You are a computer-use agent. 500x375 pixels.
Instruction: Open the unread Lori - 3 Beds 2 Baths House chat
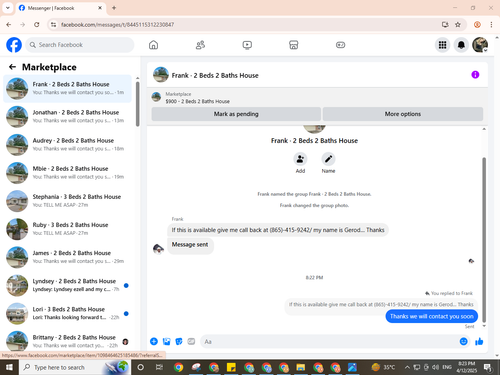click(x=68, y=313)
